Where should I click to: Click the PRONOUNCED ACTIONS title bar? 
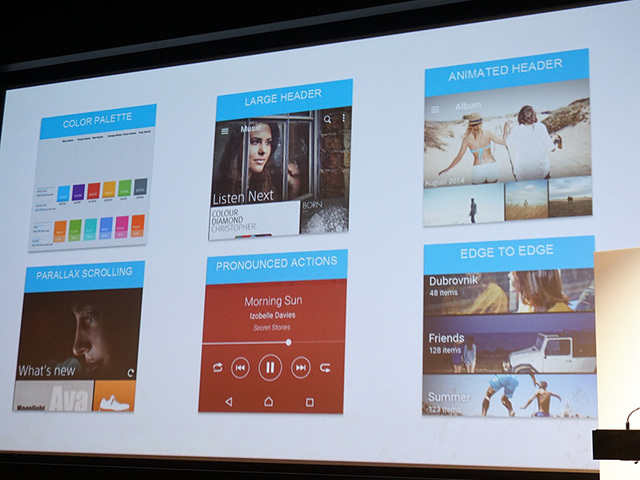[277, 265]
